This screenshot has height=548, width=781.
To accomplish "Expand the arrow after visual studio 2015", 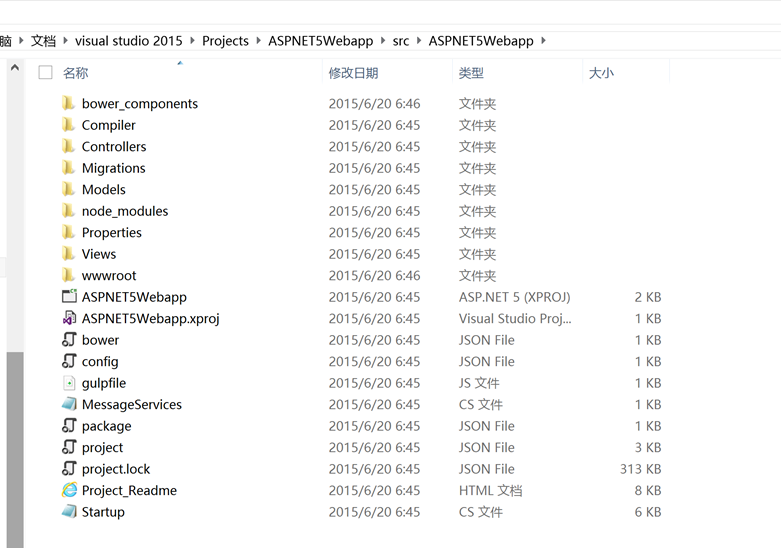I will tap(192, 40).
